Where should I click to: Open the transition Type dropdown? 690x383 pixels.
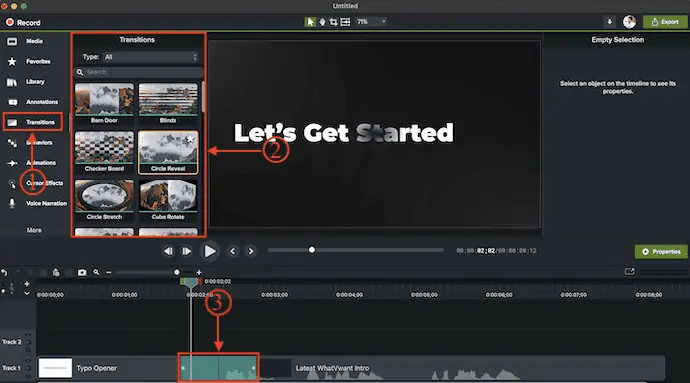click(150, 57)
